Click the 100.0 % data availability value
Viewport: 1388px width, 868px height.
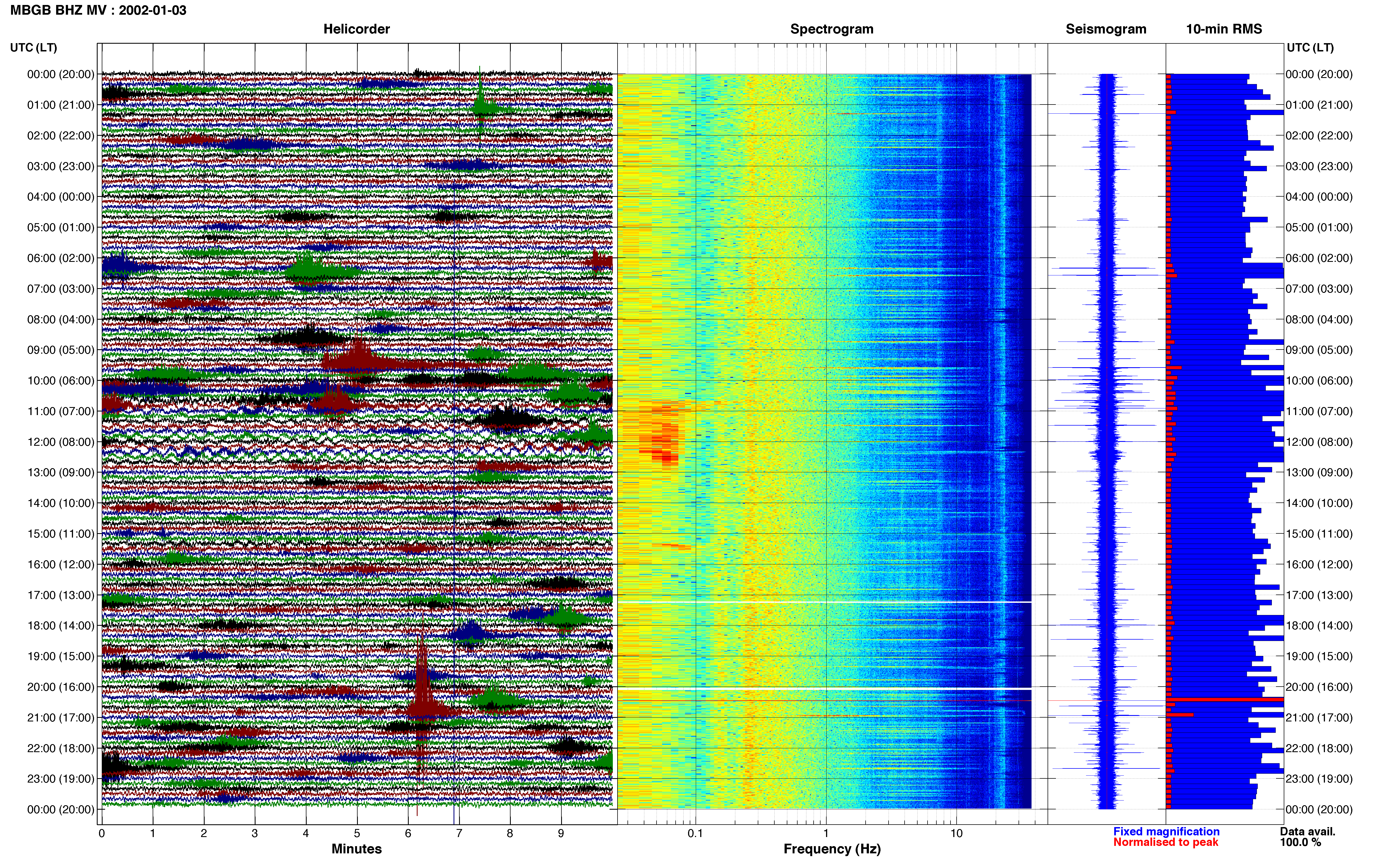1300,842
